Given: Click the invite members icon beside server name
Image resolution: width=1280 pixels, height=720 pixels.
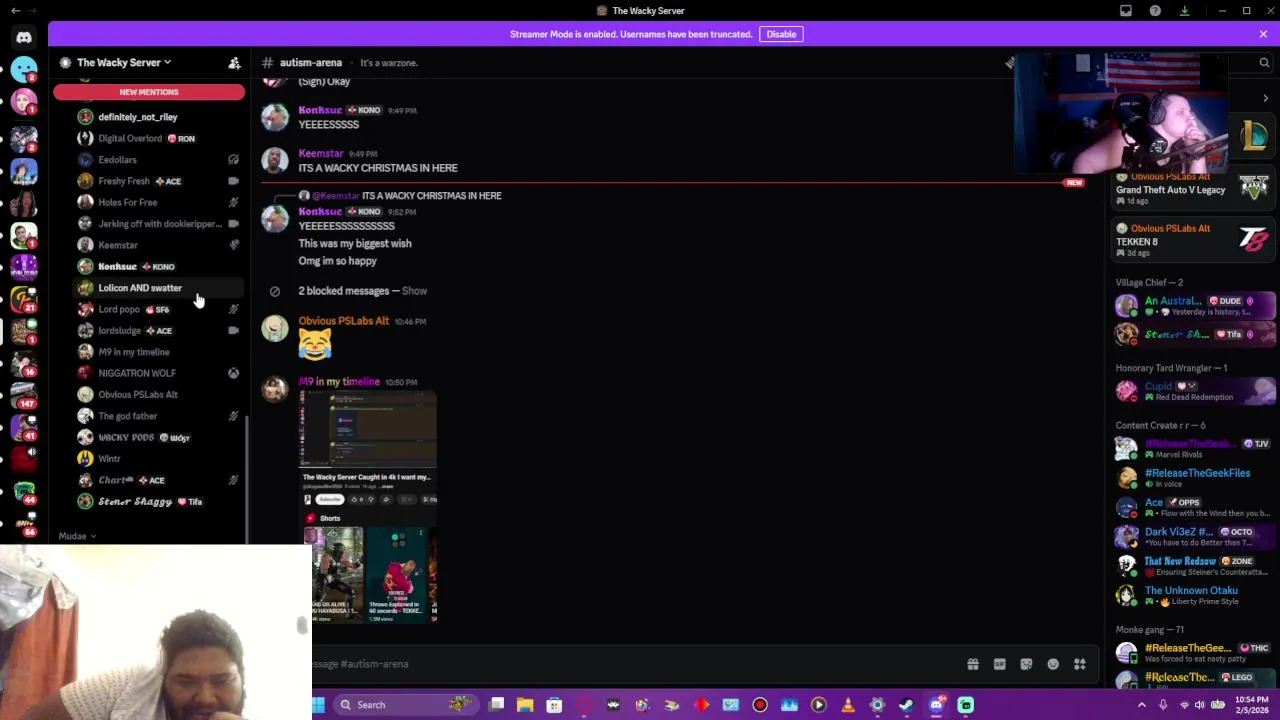Looking at the screenshot, I should [234, 63].
